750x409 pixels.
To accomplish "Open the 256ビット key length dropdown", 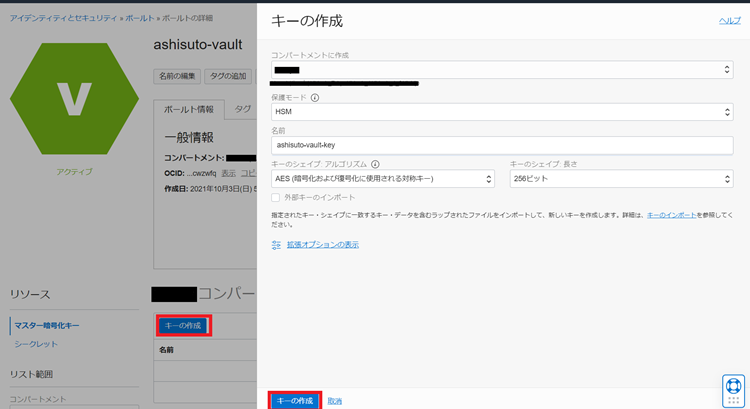I will 621,179.
